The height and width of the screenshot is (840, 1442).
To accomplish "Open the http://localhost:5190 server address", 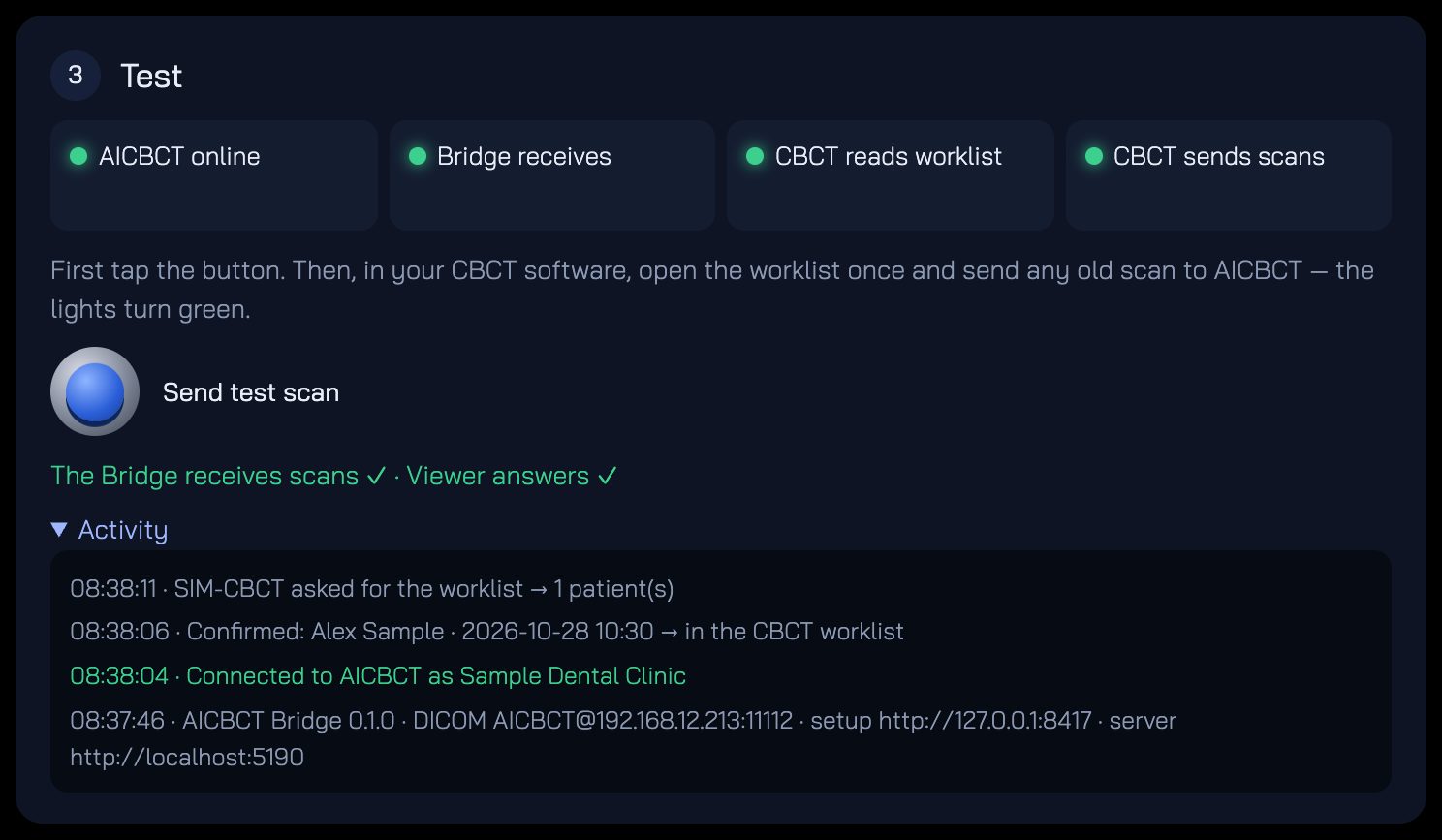I will coord(187,757).
